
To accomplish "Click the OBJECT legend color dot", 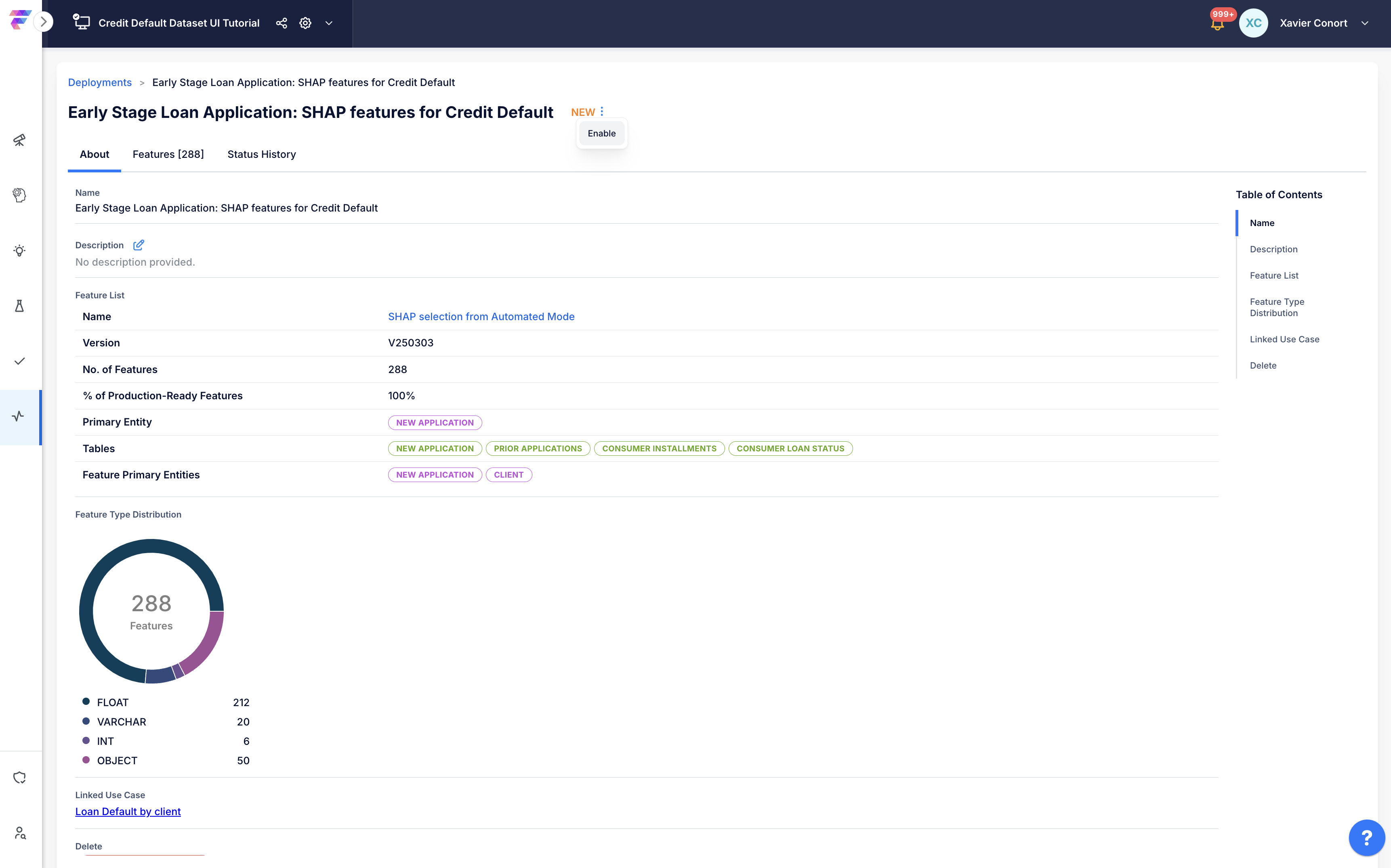I will (86, 759).
